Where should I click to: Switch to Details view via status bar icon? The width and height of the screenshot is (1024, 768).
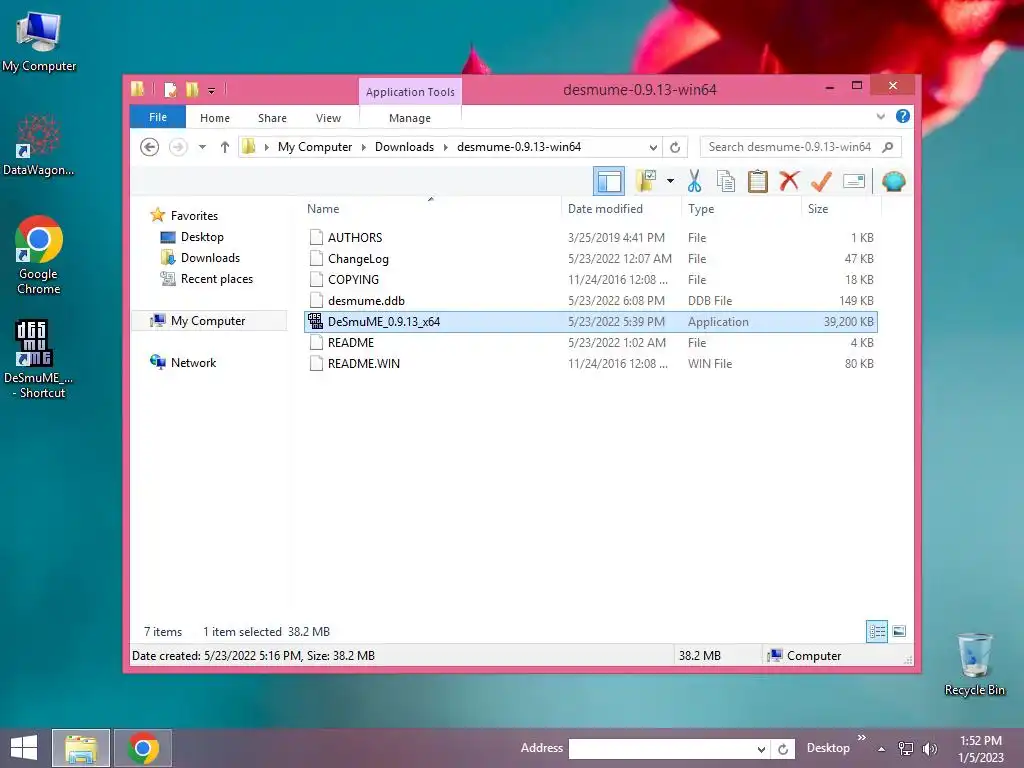click(876, 631)
